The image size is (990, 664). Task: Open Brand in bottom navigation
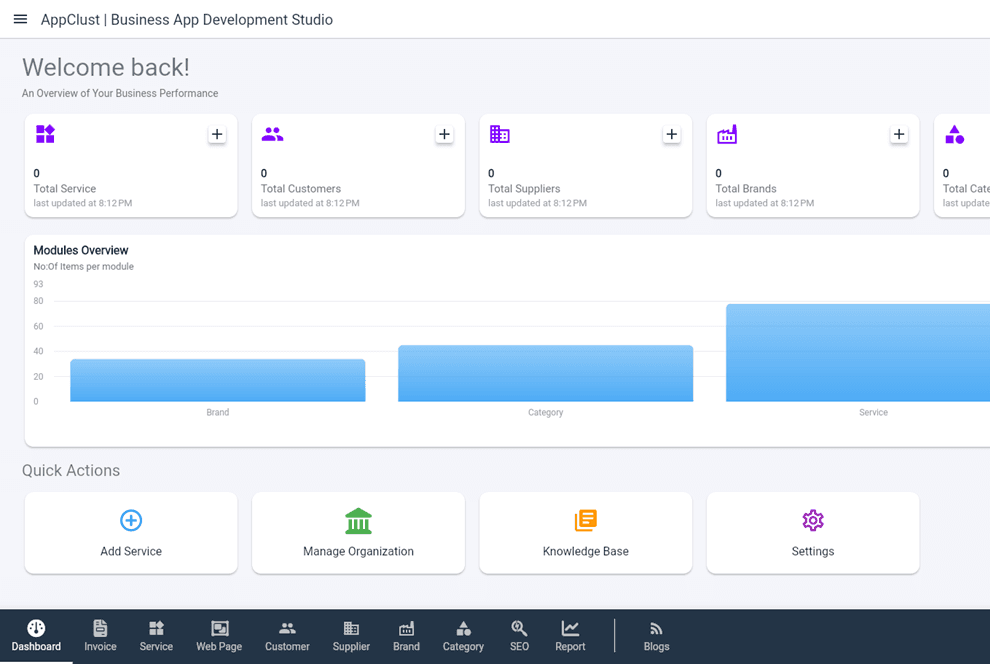tap(406, 636)
